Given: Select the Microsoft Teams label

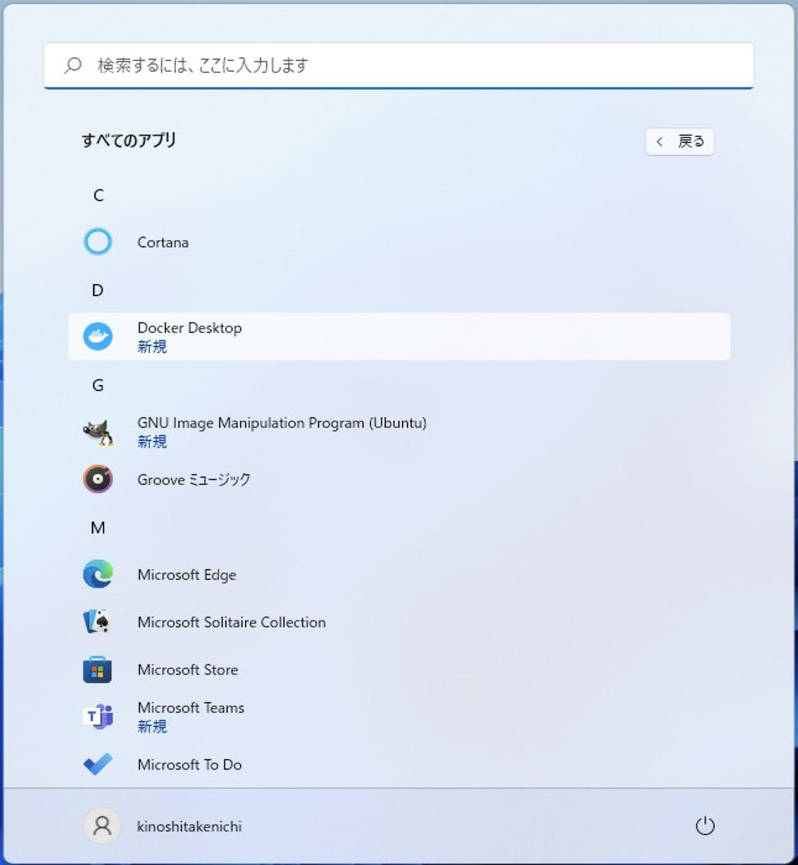Looking at the screenshot, I should point(191,708).
